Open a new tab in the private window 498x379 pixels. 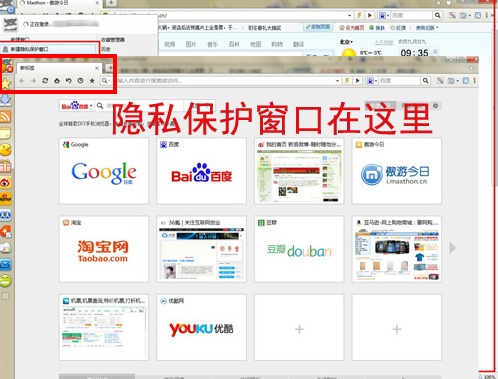[x=110, y=68]
